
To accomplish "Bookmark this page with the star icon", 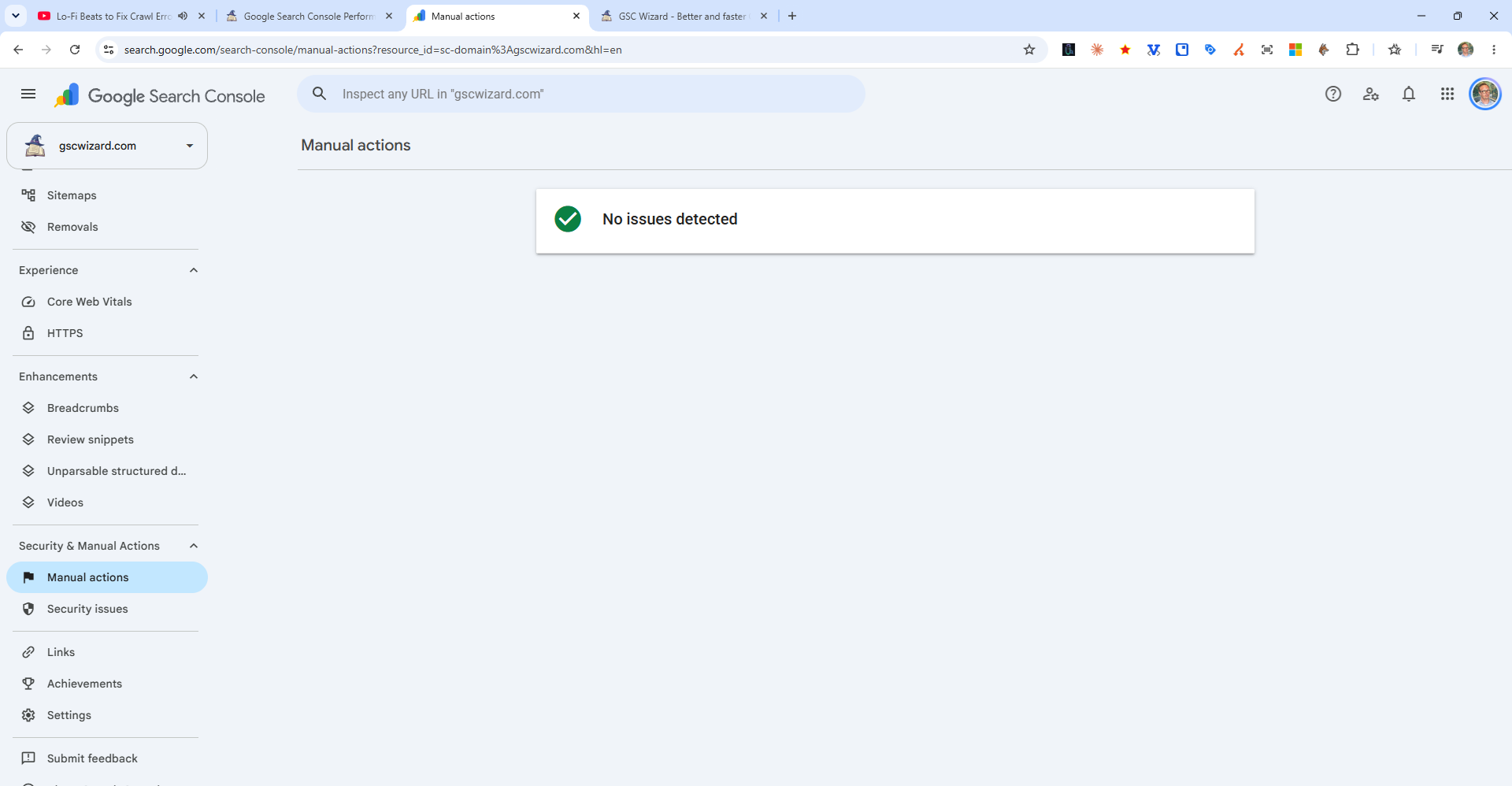I will tap(1029, 50).
